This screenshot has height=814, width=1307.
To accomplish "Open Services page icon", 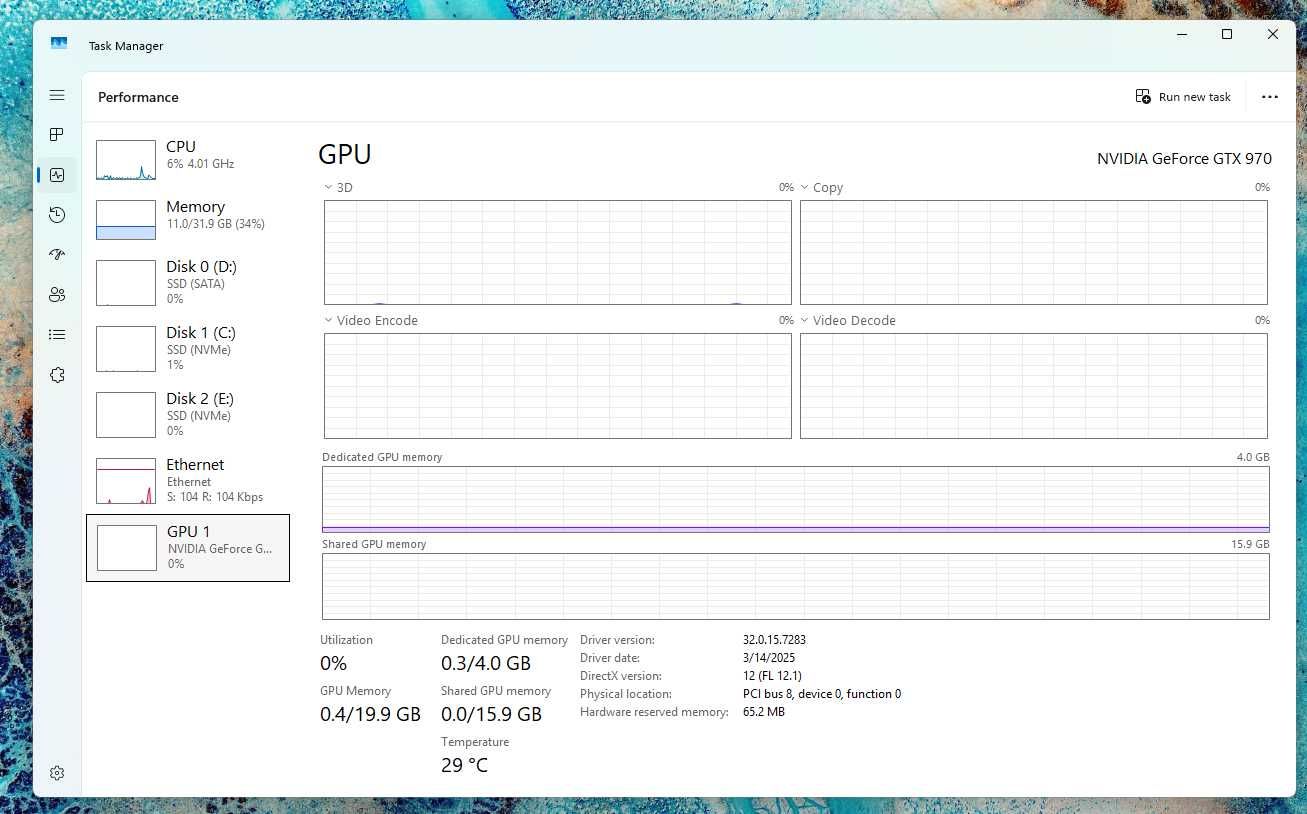I will click(x=57, y=375).
